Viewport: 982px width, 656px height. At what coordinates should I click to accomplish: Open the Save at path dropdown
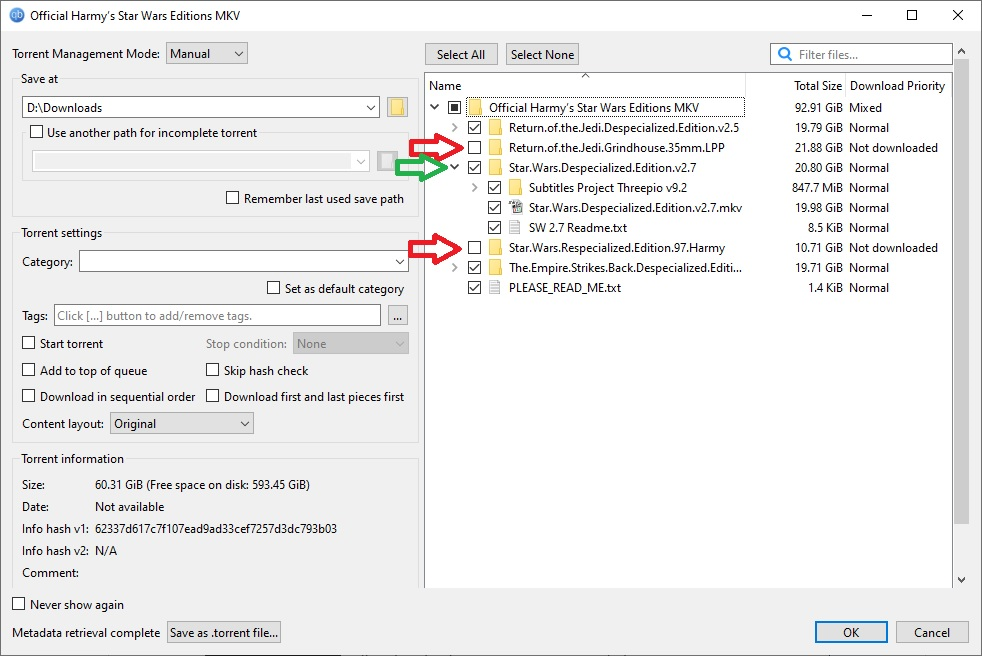tap(371, 107)
